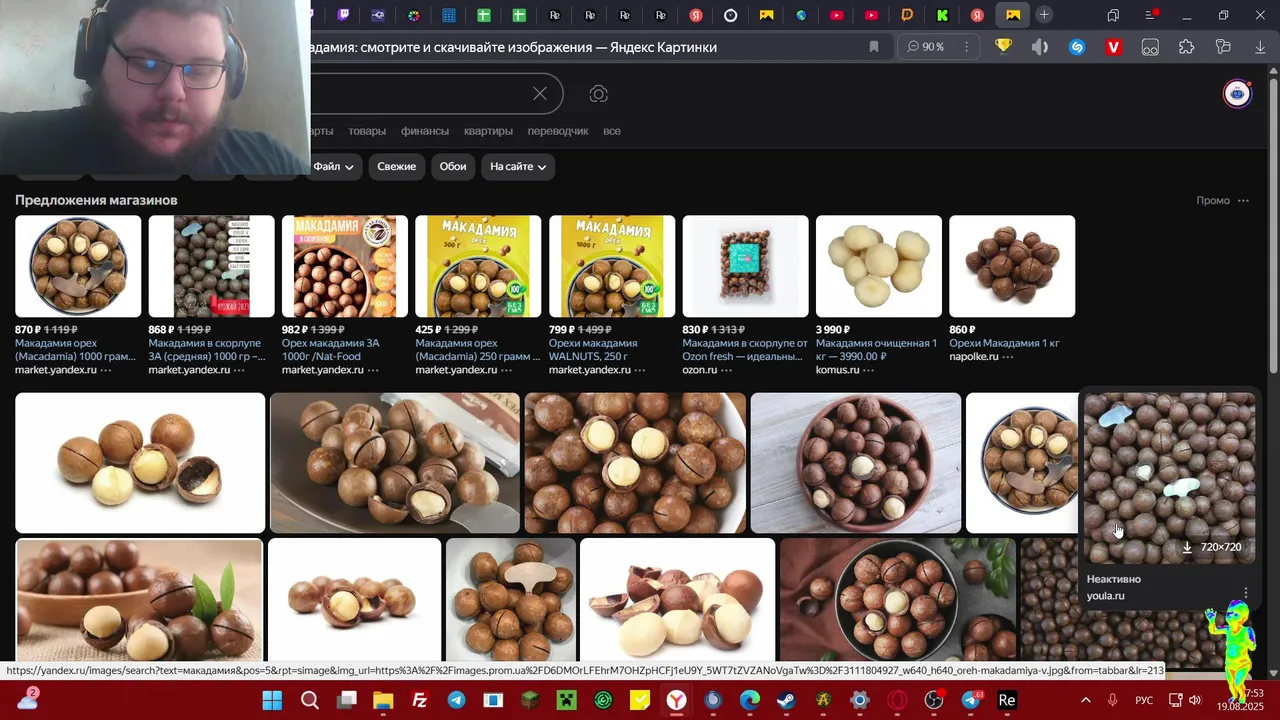Click the tray microphone icon
The image size is (1280, 720).
click(1113, 700)
